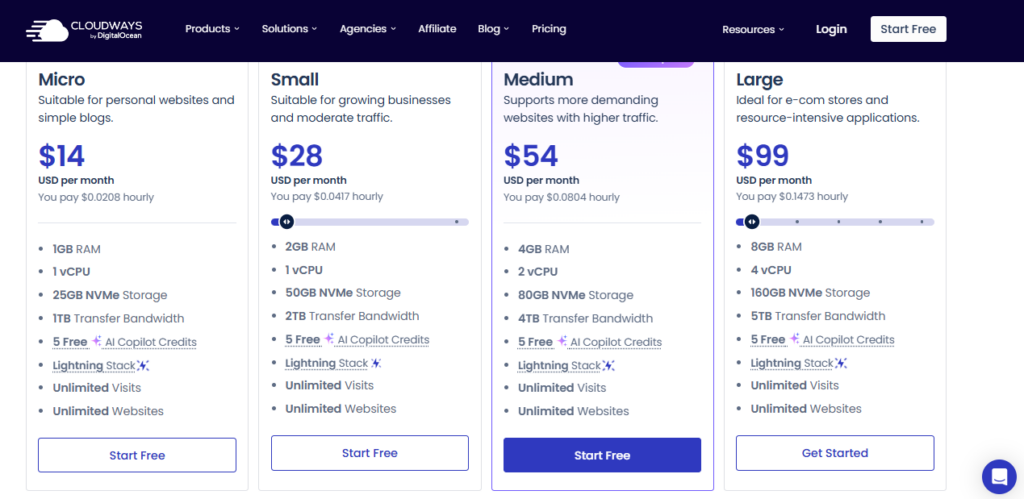Click the sparkle icon beside Medium's Lightning Stack
1024x499 pixels.
[x=609, y=366]
